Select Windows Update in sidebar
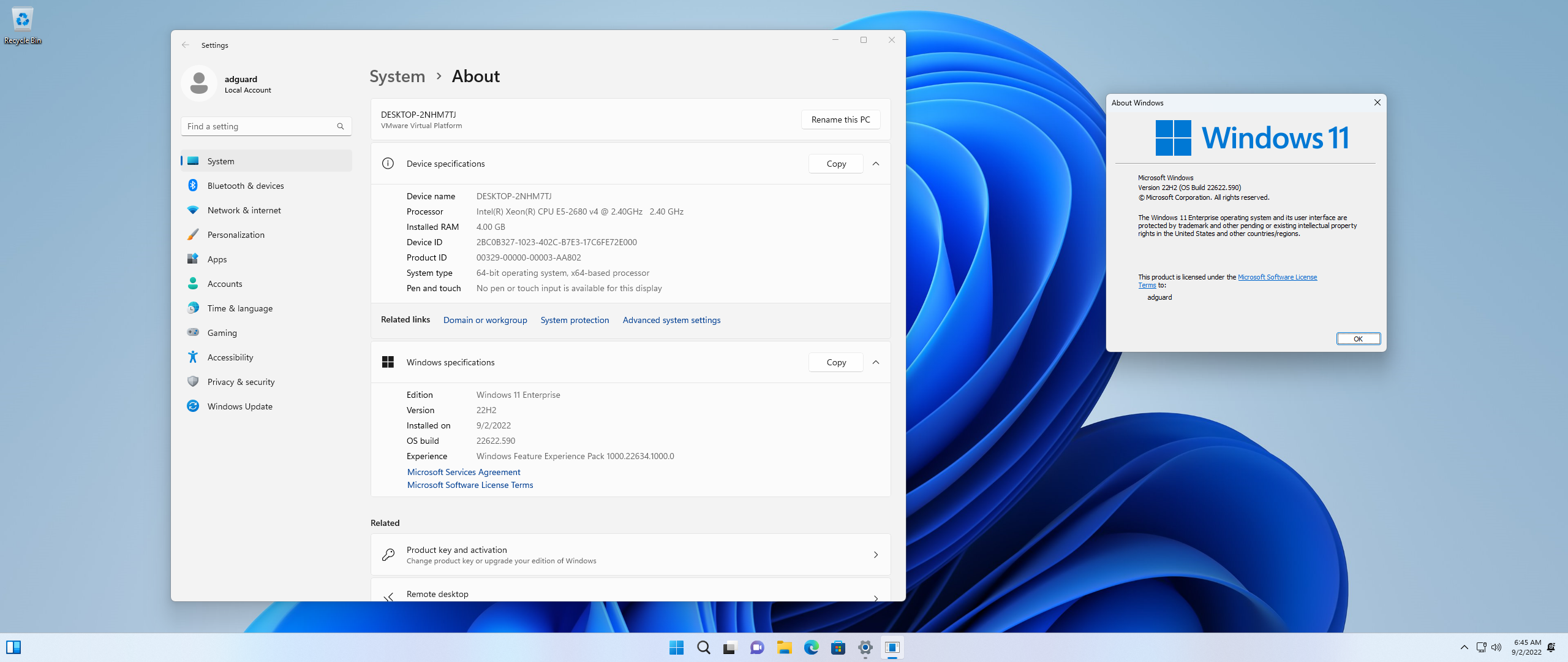 266,406
